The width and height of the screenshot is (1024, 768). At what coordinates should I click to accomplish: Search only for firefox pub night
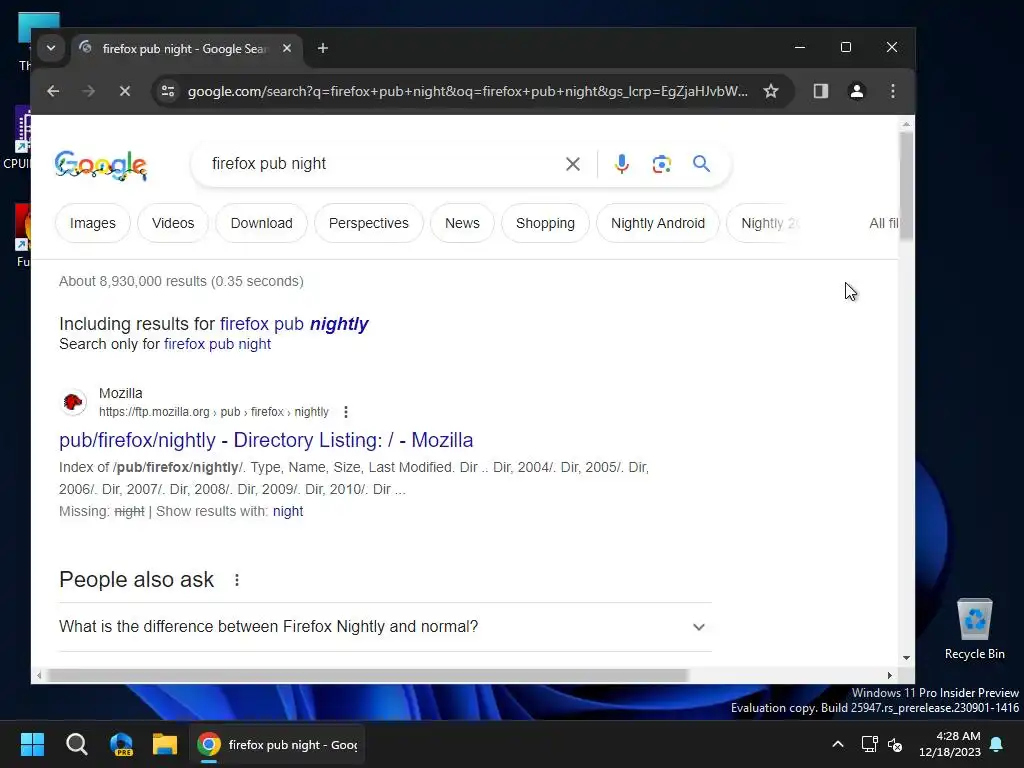coord(217,344)
